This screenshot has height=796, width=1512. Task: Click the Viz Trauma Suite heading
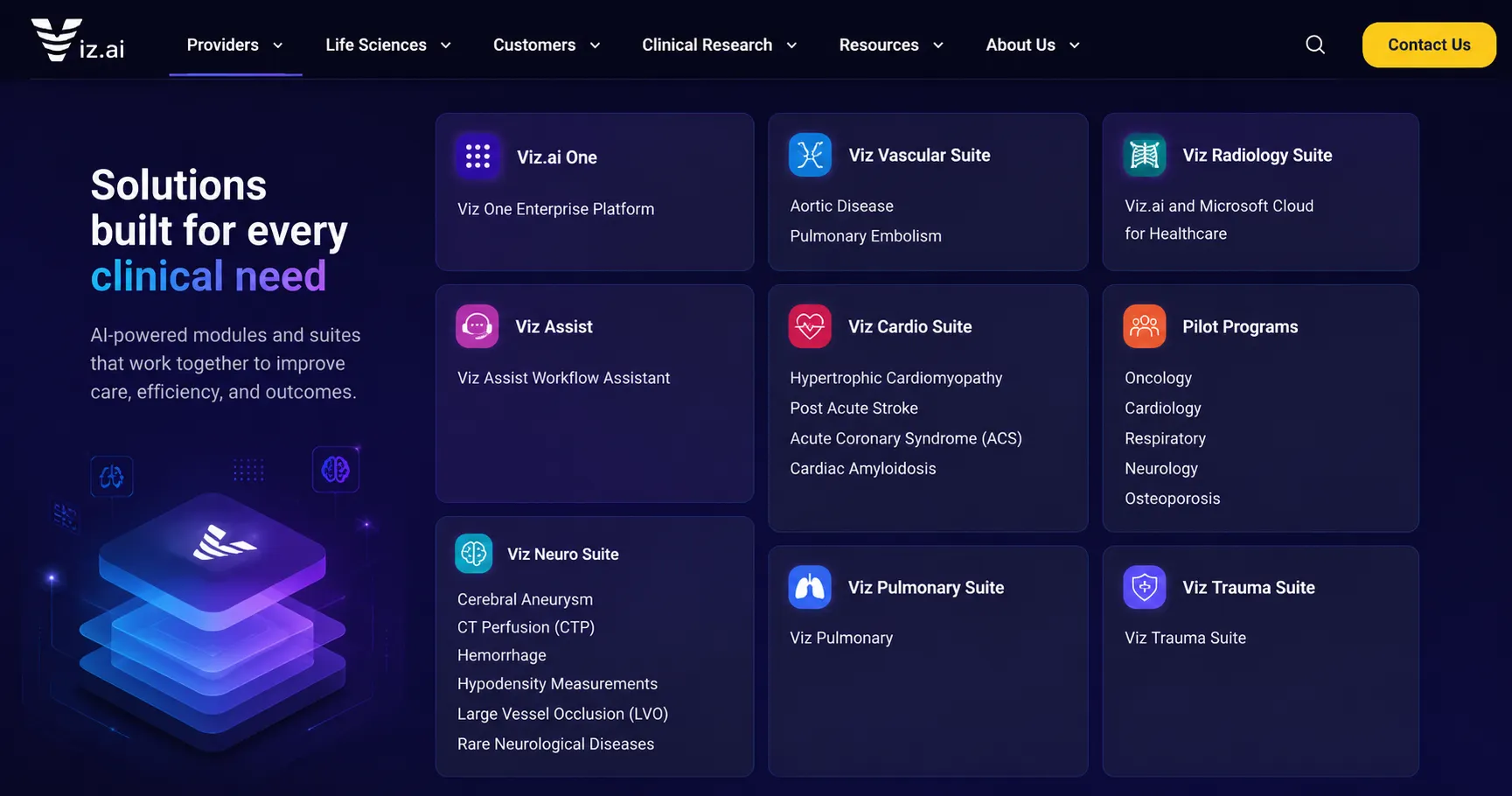coord(1248,587)
